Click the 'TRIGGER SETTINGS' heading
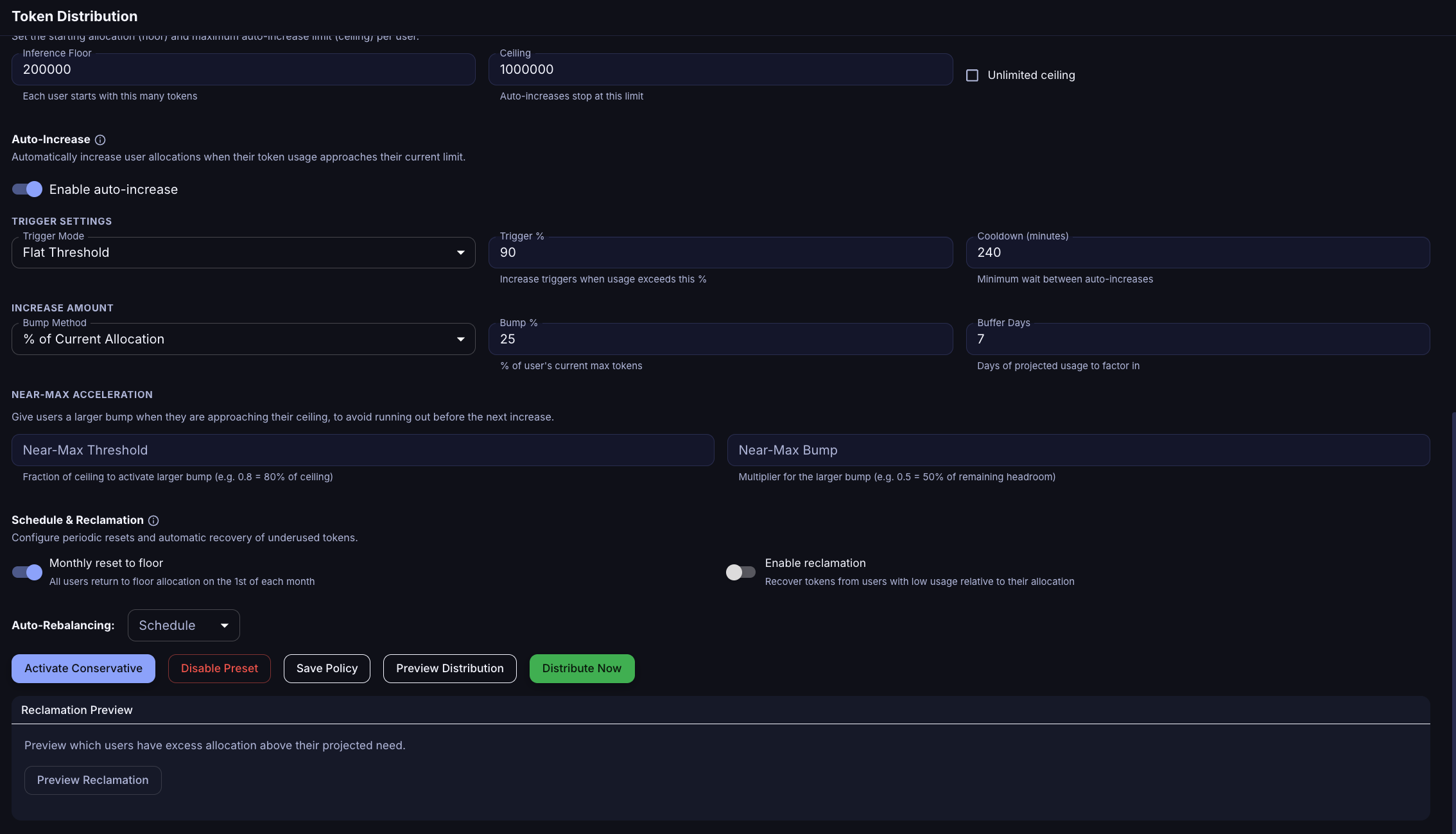This screenshot has height=834, width=1456. point(62,222)
